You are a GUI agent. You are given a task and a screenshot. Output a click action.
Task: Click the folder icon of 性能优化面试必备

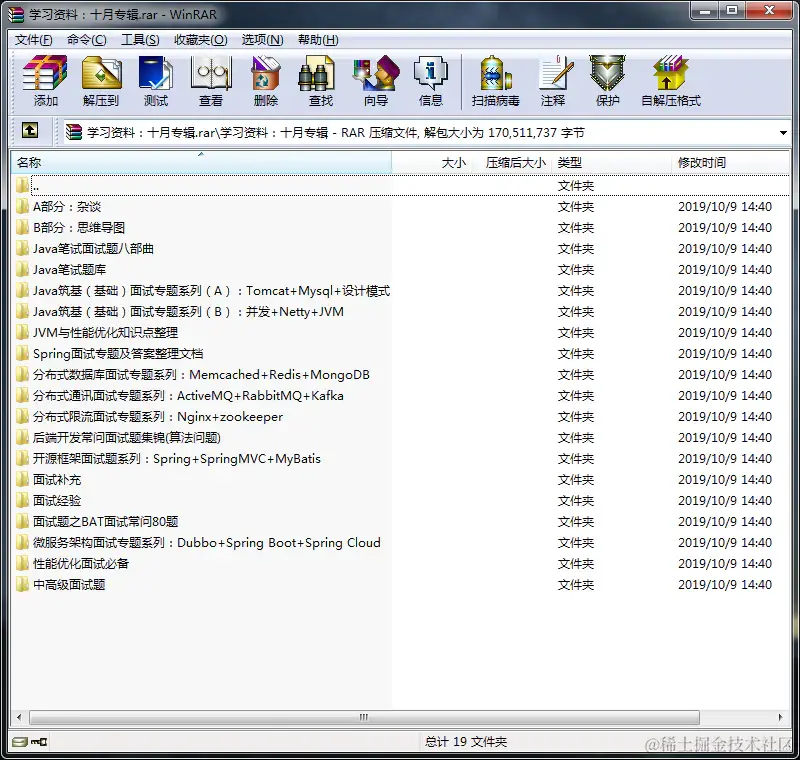21,564
